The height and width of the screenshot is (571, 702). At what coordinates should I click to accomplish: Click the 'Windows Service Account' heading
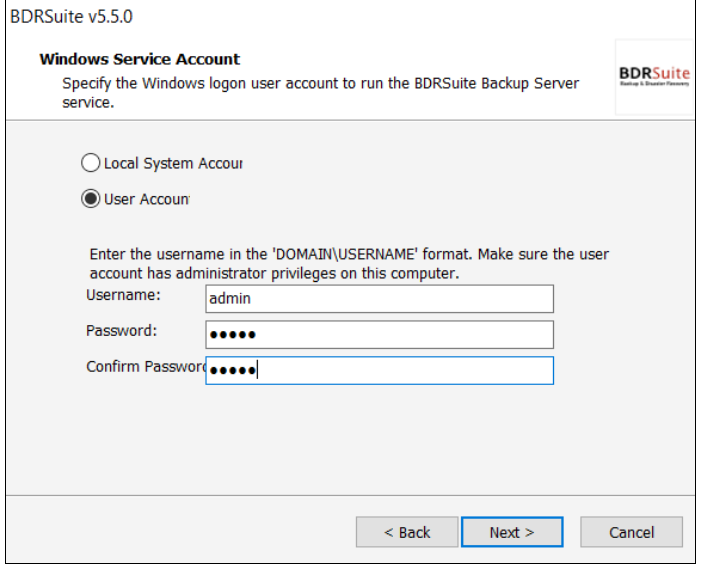(x=140, y=59)
